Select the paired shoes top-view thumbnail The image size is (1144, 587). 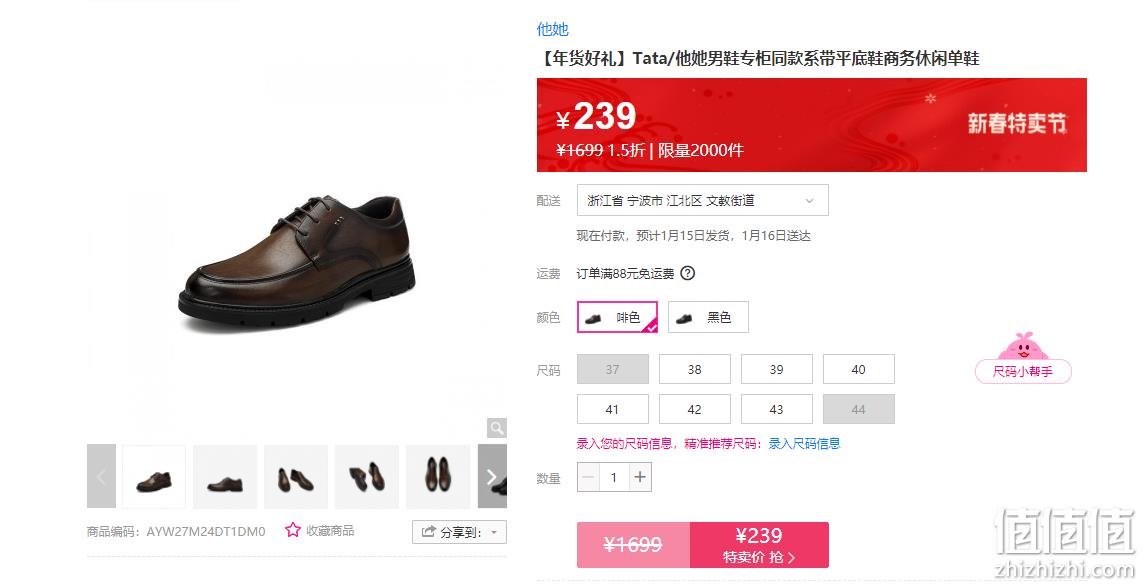pos(438,476)
